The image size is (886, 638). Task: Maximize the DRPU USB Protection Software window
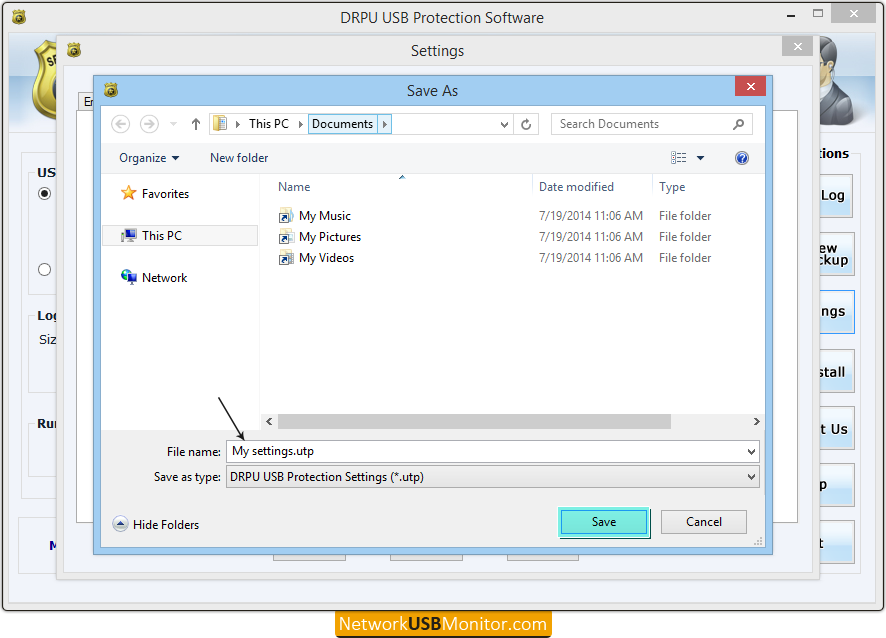tap(818, 14)
